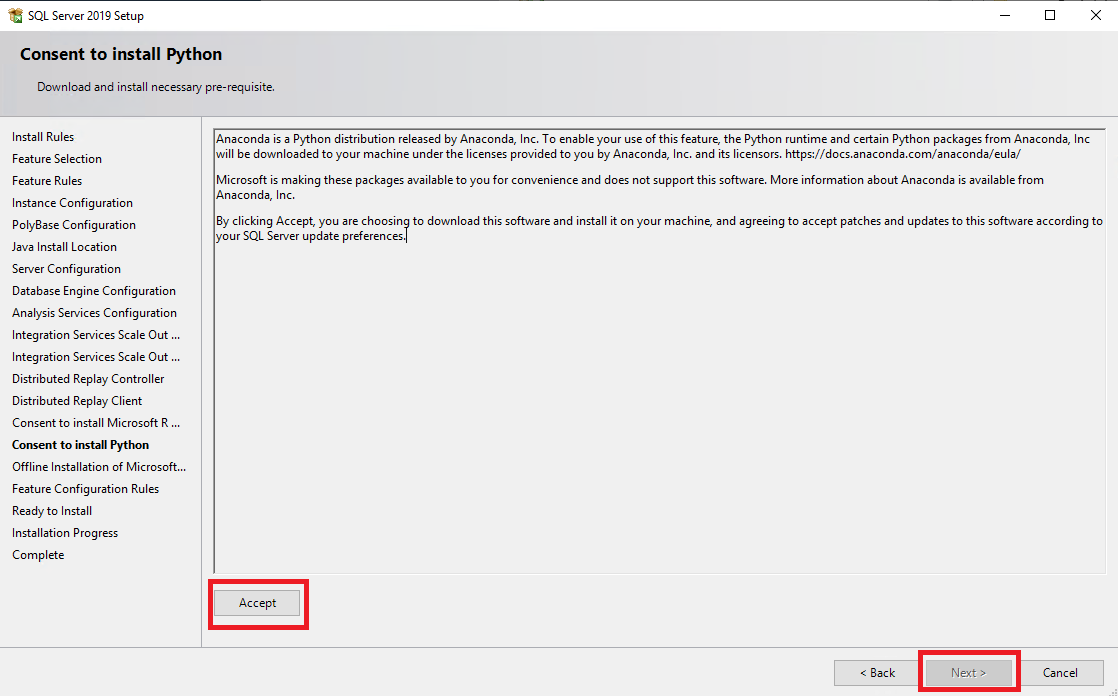Maximize the setup window
Viewport: 1118px width, 696px height.
(1050, 15)
